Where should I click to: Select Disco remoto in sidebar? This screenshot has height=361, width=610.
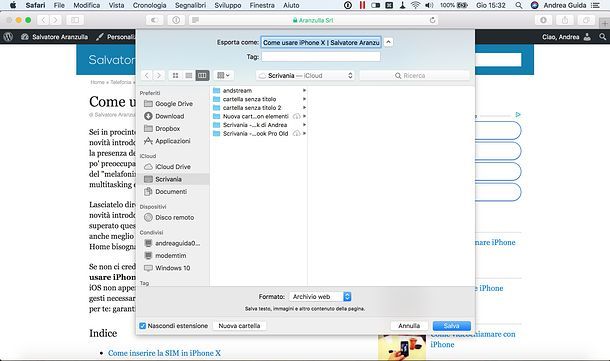click(174, 217)
